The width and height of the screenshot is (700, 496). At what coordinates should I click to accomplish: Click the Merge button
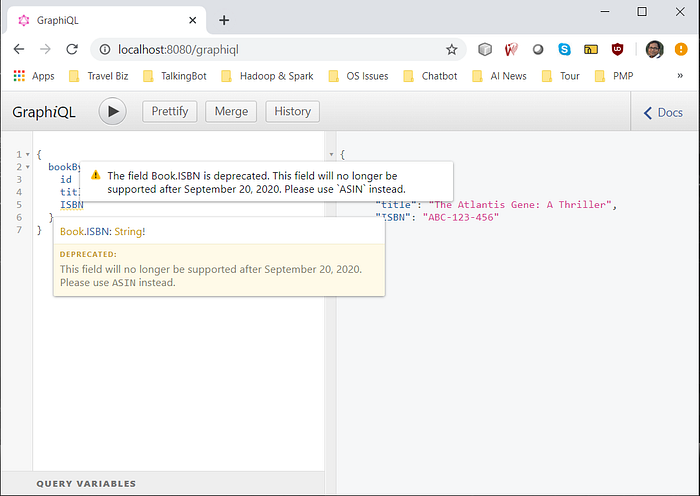point(231,111)
